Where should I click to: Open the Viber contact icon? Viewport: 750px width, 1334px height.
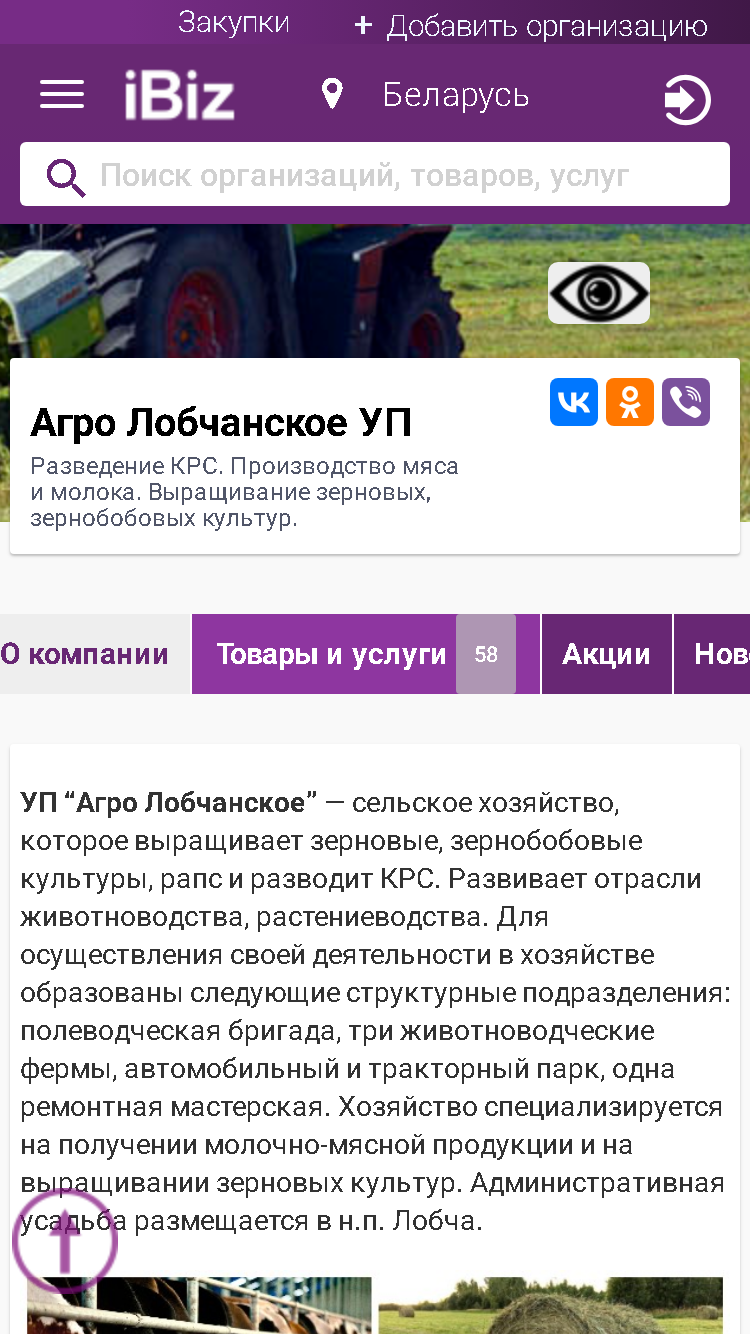pos(686,402)
